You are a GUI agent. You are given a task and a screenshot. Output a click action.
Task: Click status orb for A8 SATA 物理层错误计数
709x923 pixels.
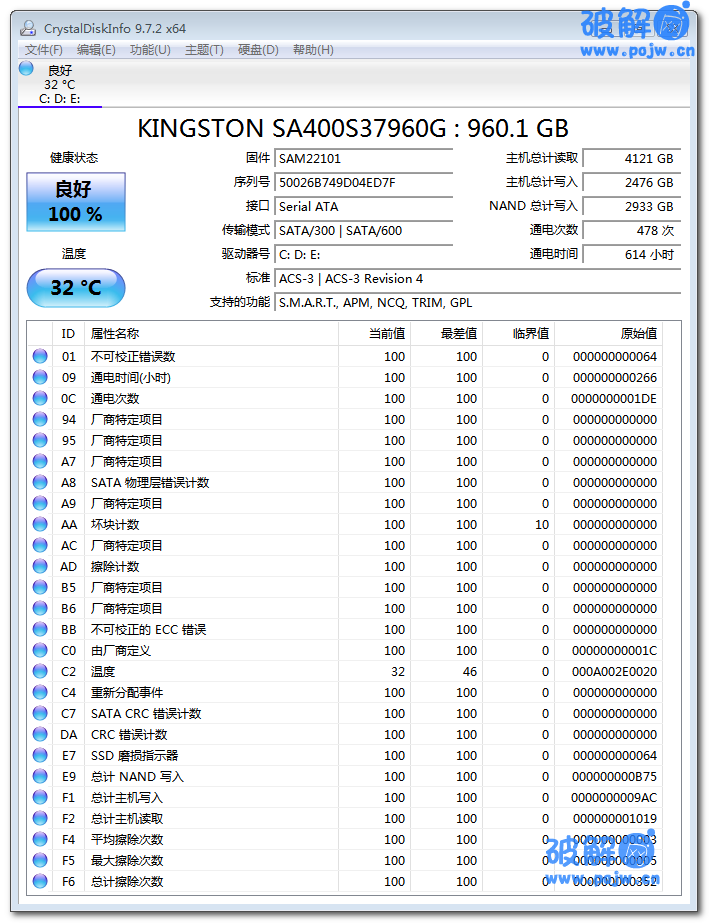(x=40, y=482)
